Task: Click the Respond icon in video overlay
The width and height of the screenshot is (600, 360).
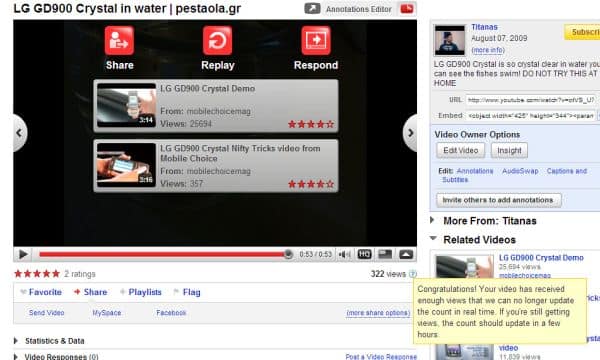Action: [316, 41]
